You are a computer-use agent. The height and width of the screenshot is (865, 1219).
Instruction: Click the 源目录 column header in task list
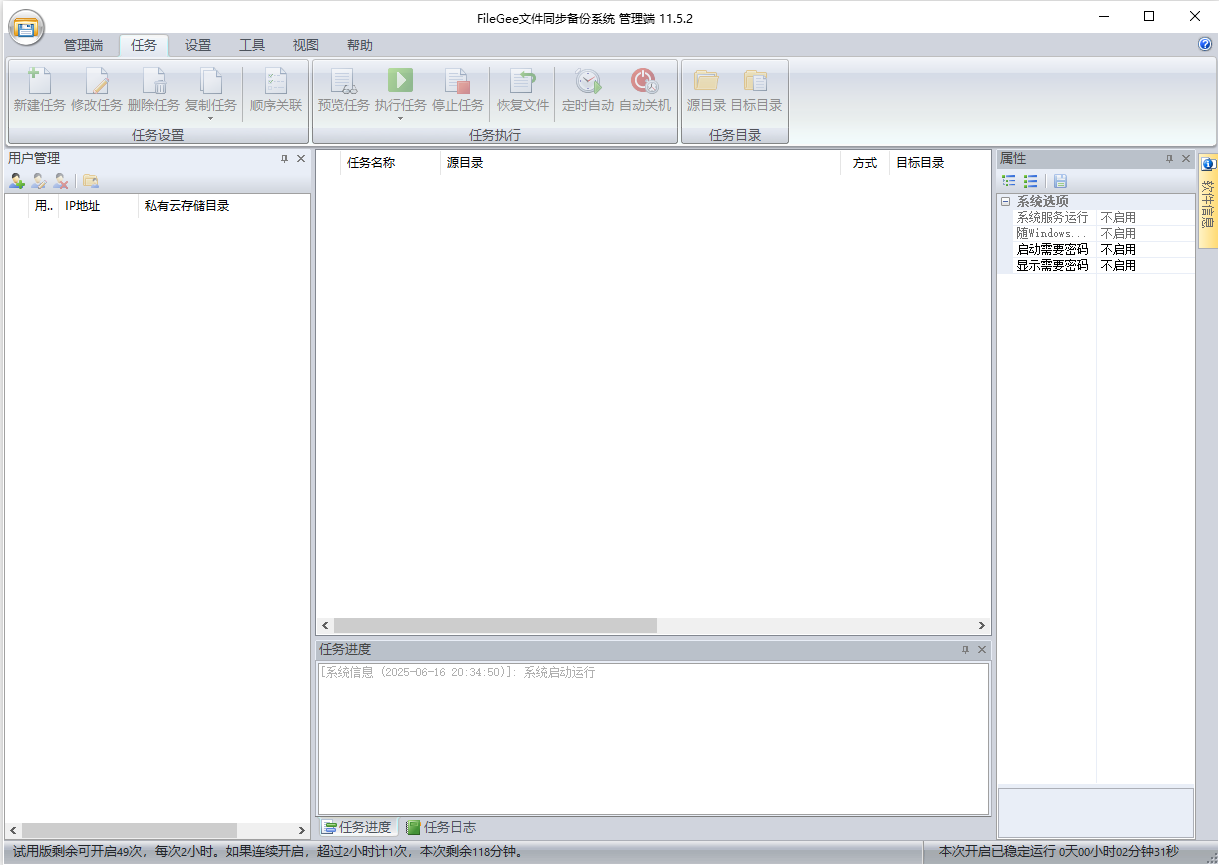tap(640, 163)
